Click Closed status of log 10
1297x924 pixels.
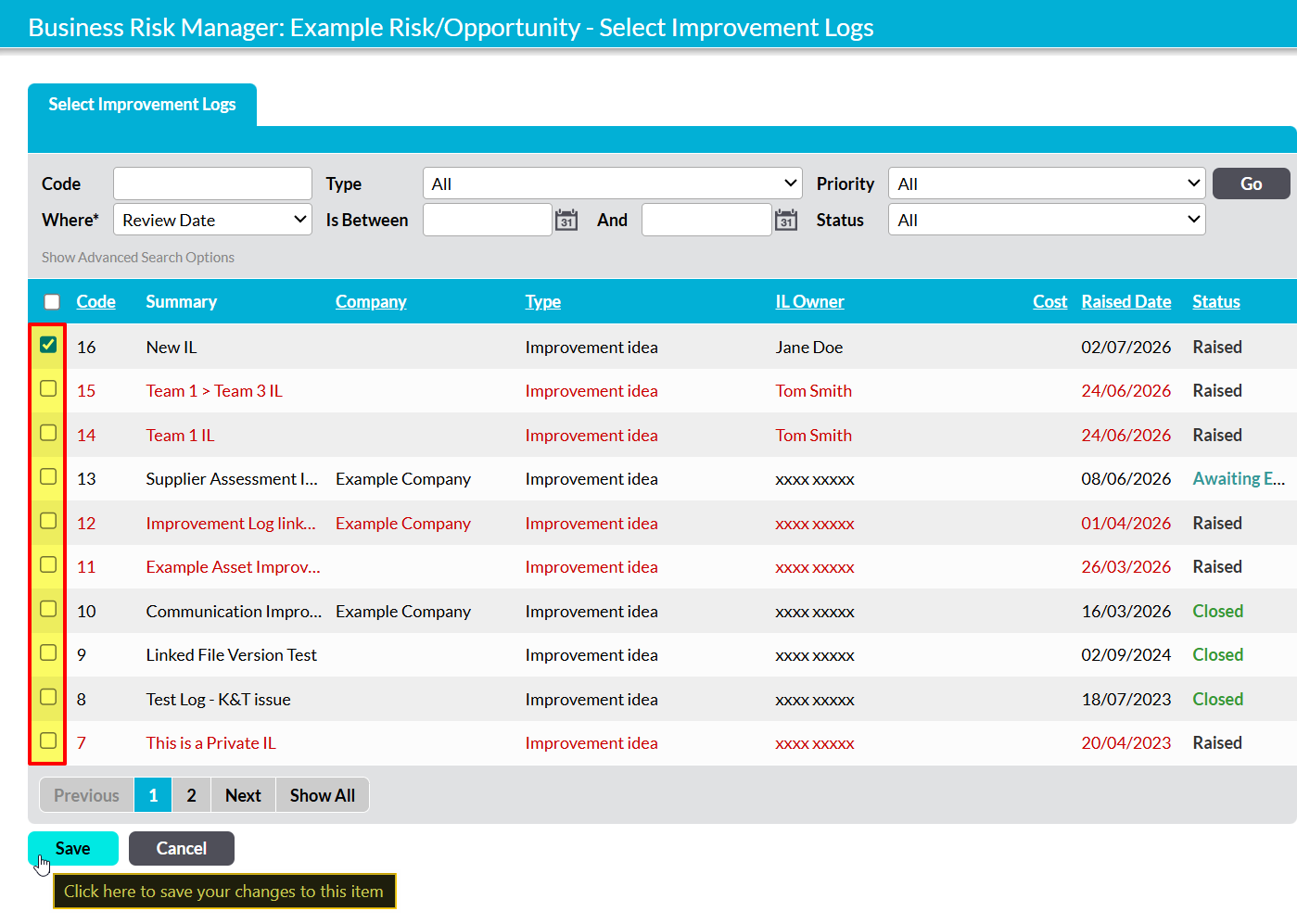click(1217, 612)
